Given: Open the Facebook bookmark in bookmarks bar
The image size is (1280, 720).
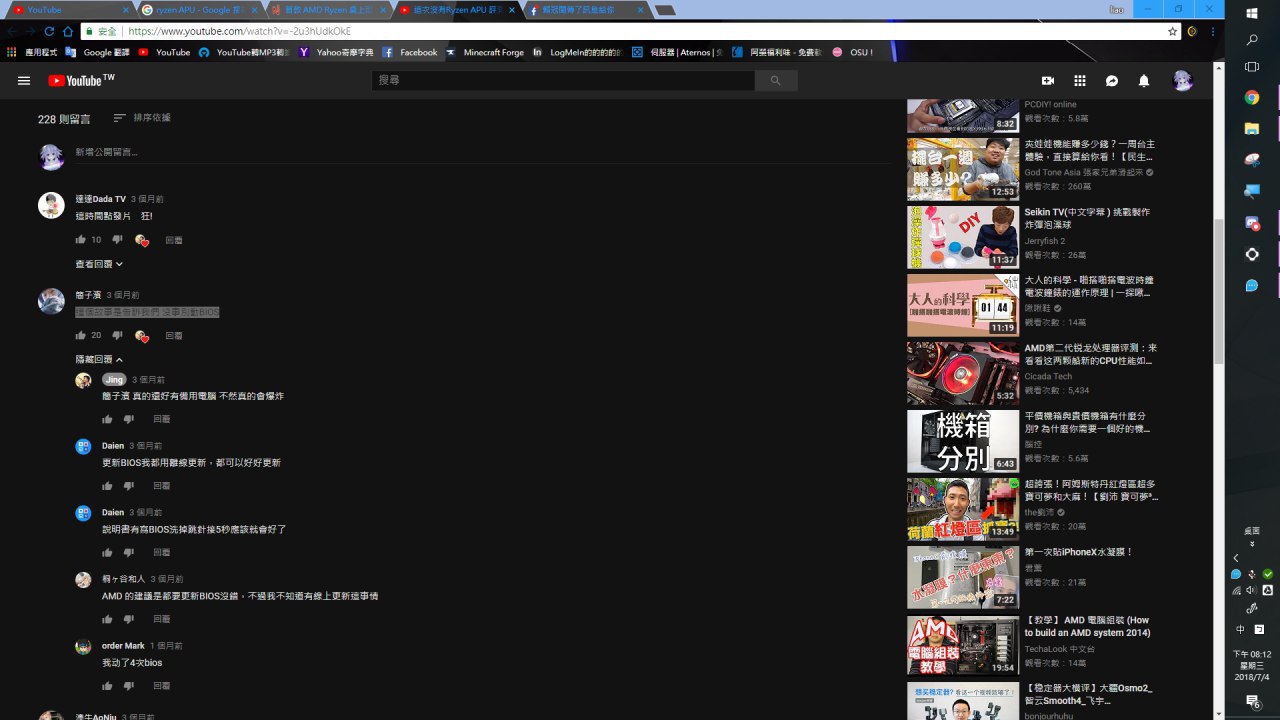Looking at the screenshot, I should coord(410,52).
